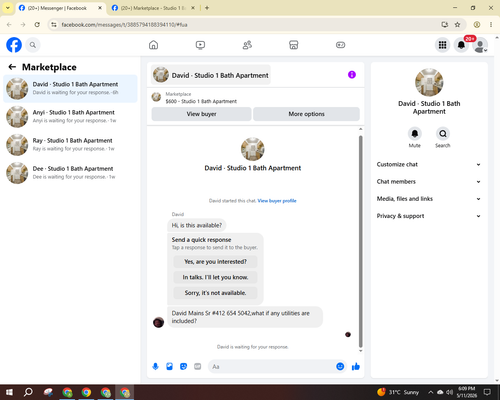This screenshot has width=500, height=400.
Task: Open Anyi's Studio 1 Bath Apartment conversation
Action: point(70,116)
